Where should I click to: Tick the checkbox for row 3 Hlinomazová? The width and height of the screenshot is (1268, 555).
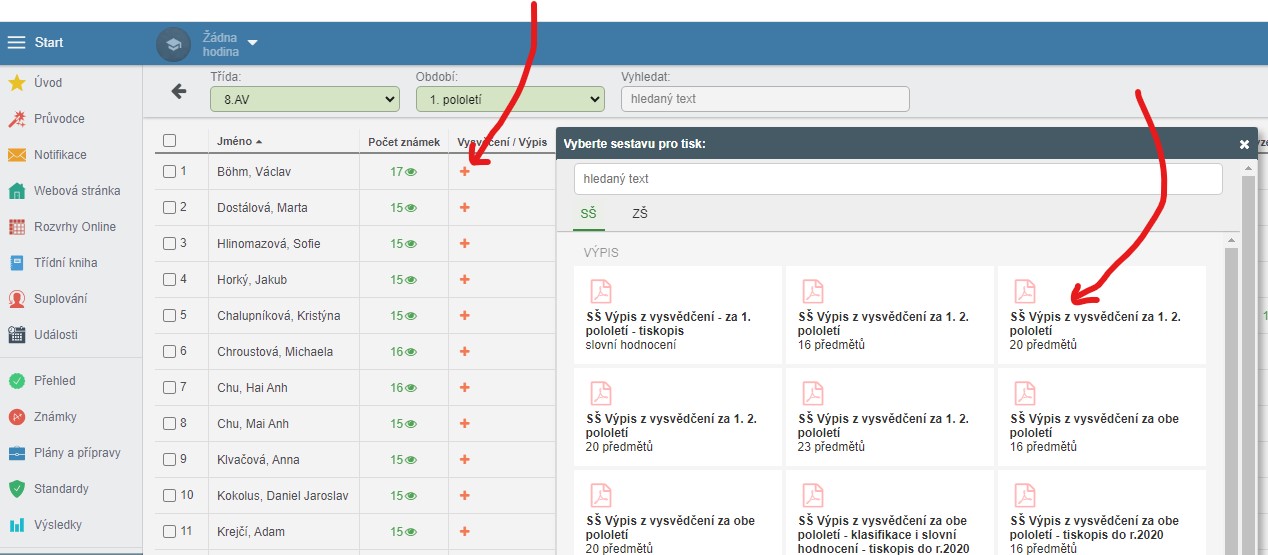click(x=169, y=244)
